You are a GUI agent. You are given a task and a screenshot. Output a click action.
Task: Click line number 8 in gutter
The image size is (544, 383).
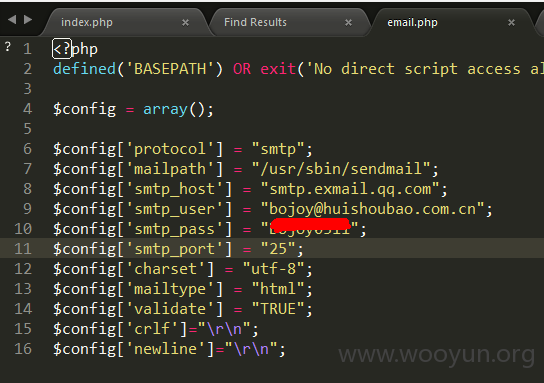[x=27, y=189]
